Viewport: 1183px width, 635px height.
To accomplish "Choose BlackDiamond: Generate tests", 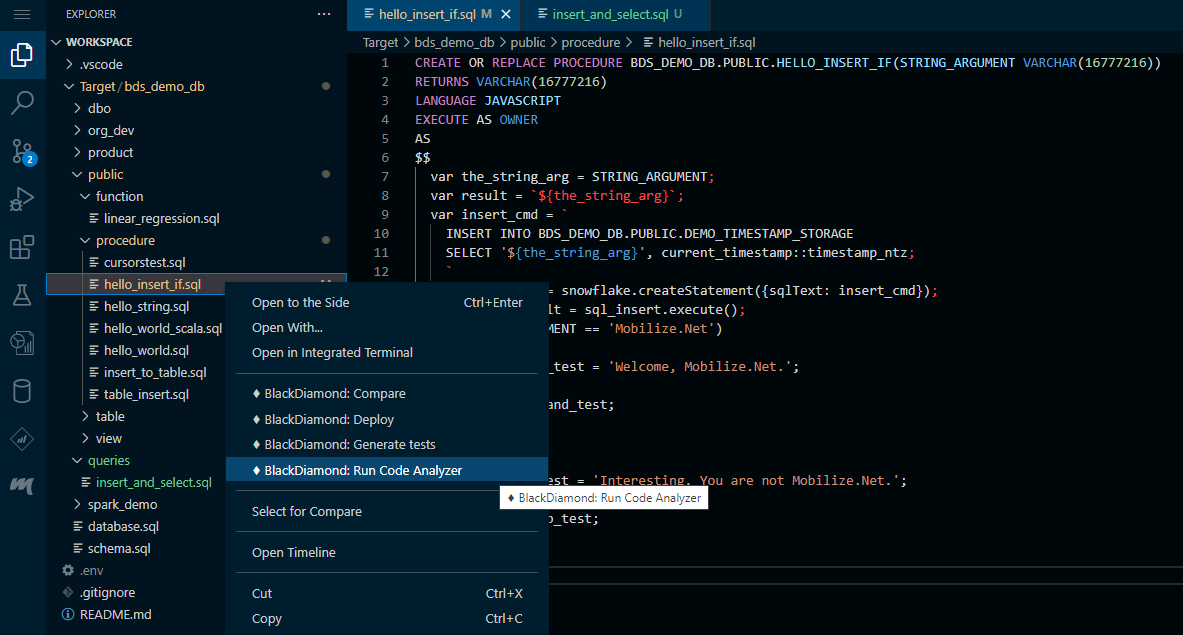I will (387, 444).
